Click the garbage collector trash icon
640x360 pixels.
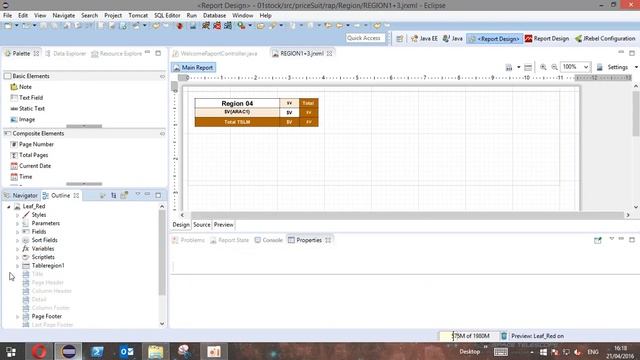pyautogui.click(x=504, y=336)
